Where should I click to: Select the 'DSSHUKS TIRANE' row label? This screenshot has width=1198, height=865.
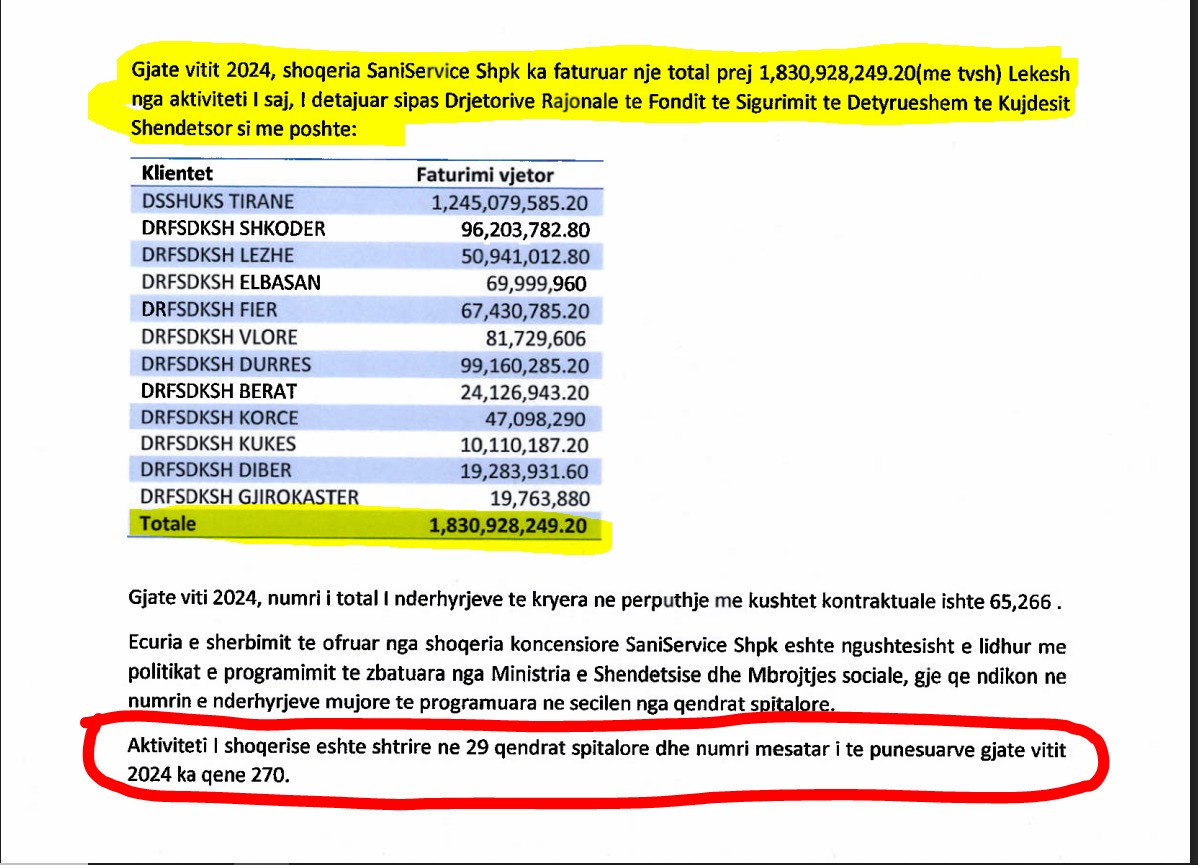[x=218, y=202]
